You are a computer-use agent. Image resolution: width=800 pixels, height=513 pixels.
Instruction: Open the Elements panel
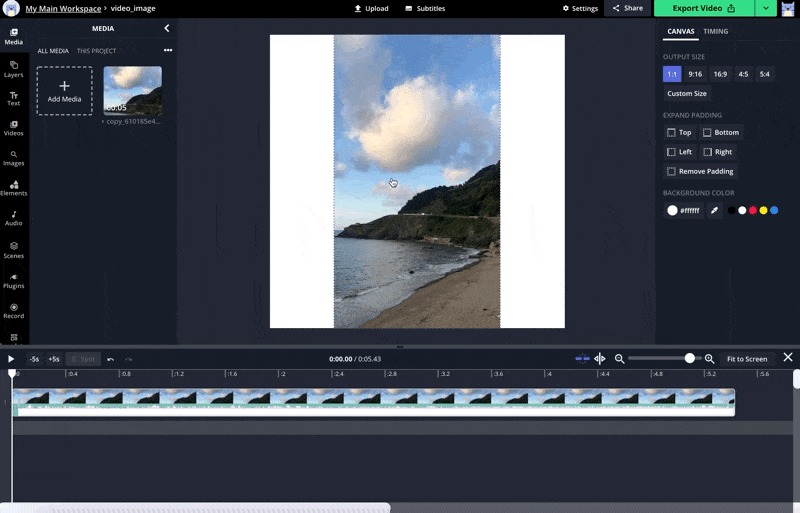pyautogui.click(x=14, y=188)
